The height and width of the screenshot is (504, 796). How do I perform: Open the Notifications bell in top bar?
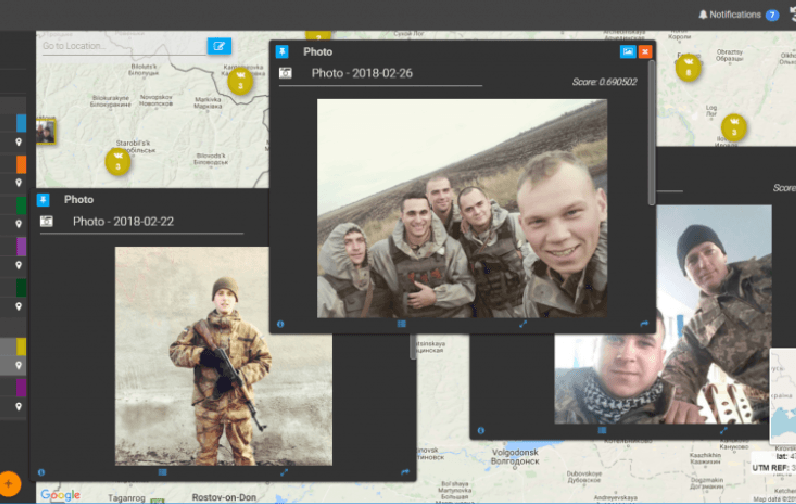[x=730, y=15]
